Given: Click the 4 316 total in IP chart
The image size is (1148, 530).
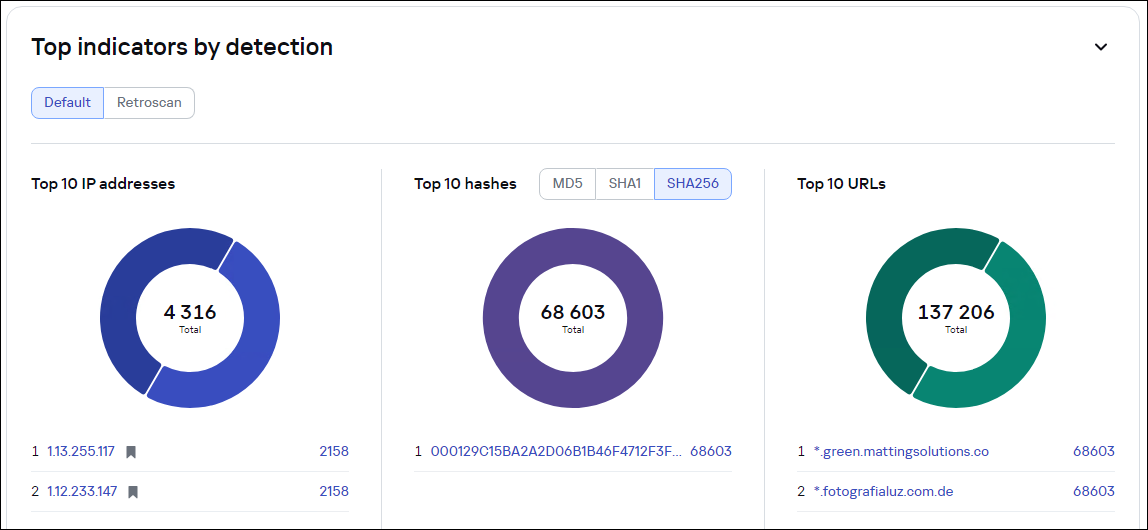Looking at the screenshot, I should point(190,313).
